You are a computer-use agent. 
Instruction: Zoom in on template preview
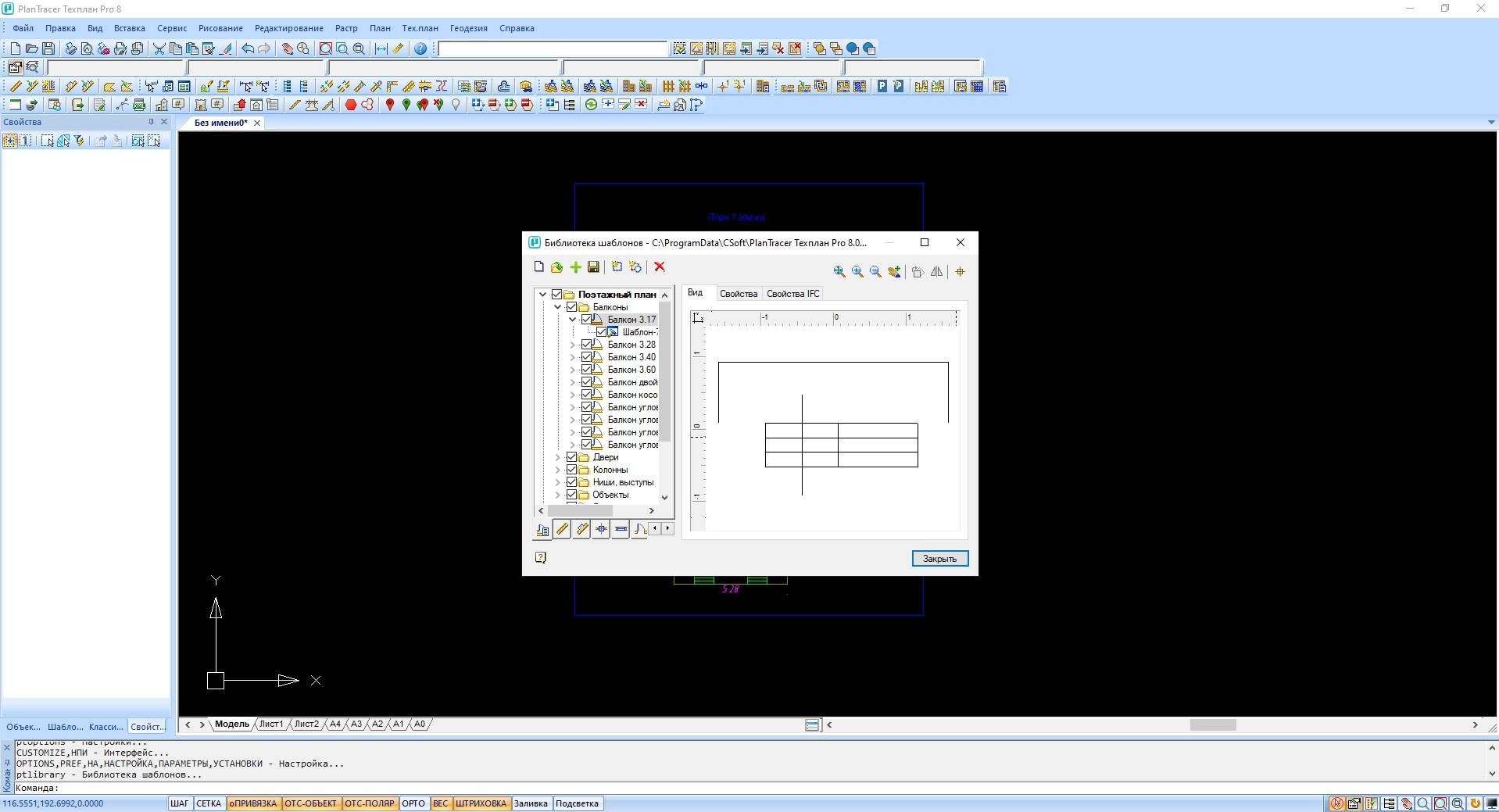(x=857, y=272)
